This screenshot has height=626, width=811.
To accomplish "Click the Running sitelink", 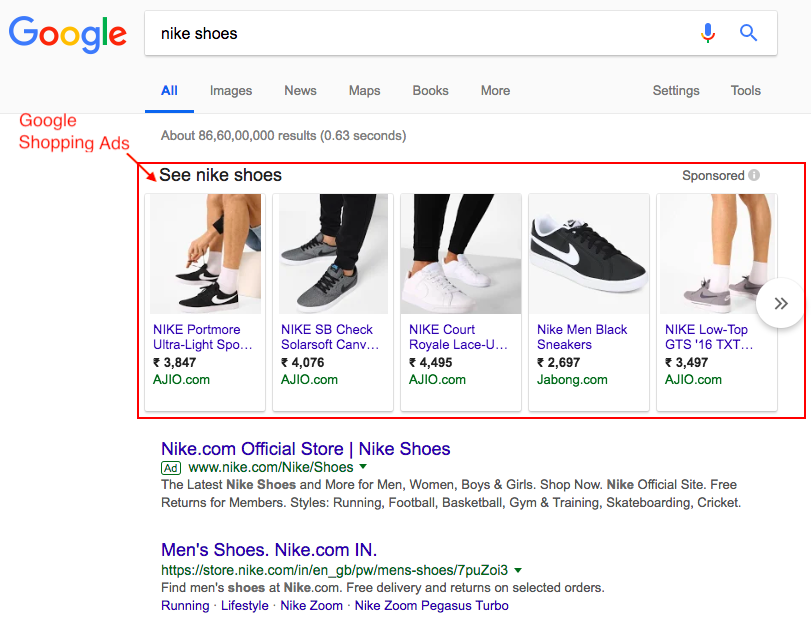I will click(x=185, y=605).
